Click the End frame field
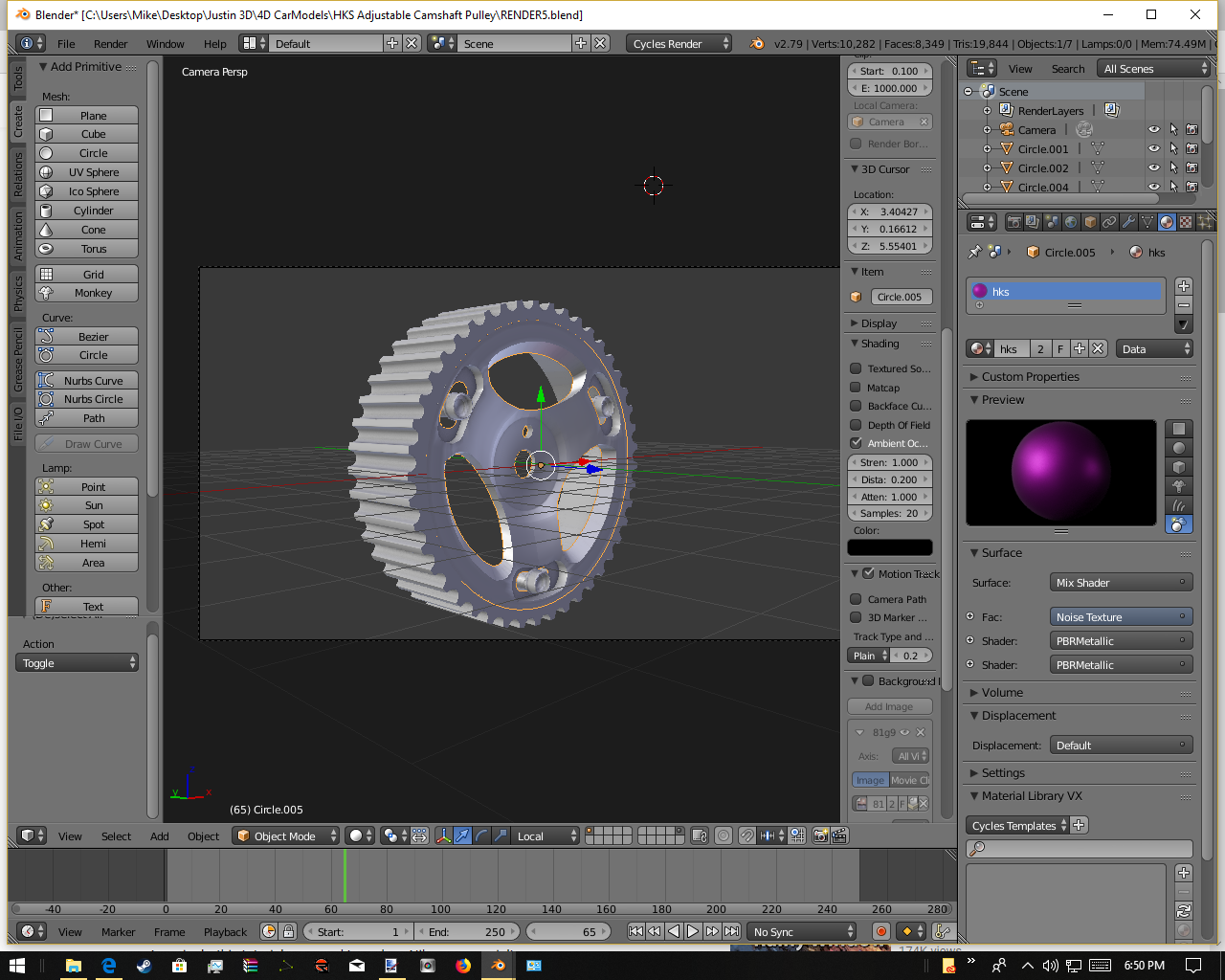Image resolution: width=1225 pixels, height=980 pixels. pyautogui.click(x=469, y=931)
